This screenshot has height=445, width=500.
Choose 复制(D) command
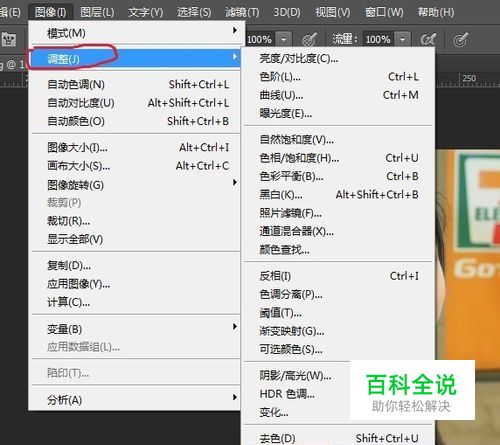pyautogui.click(x=136, y=265)
